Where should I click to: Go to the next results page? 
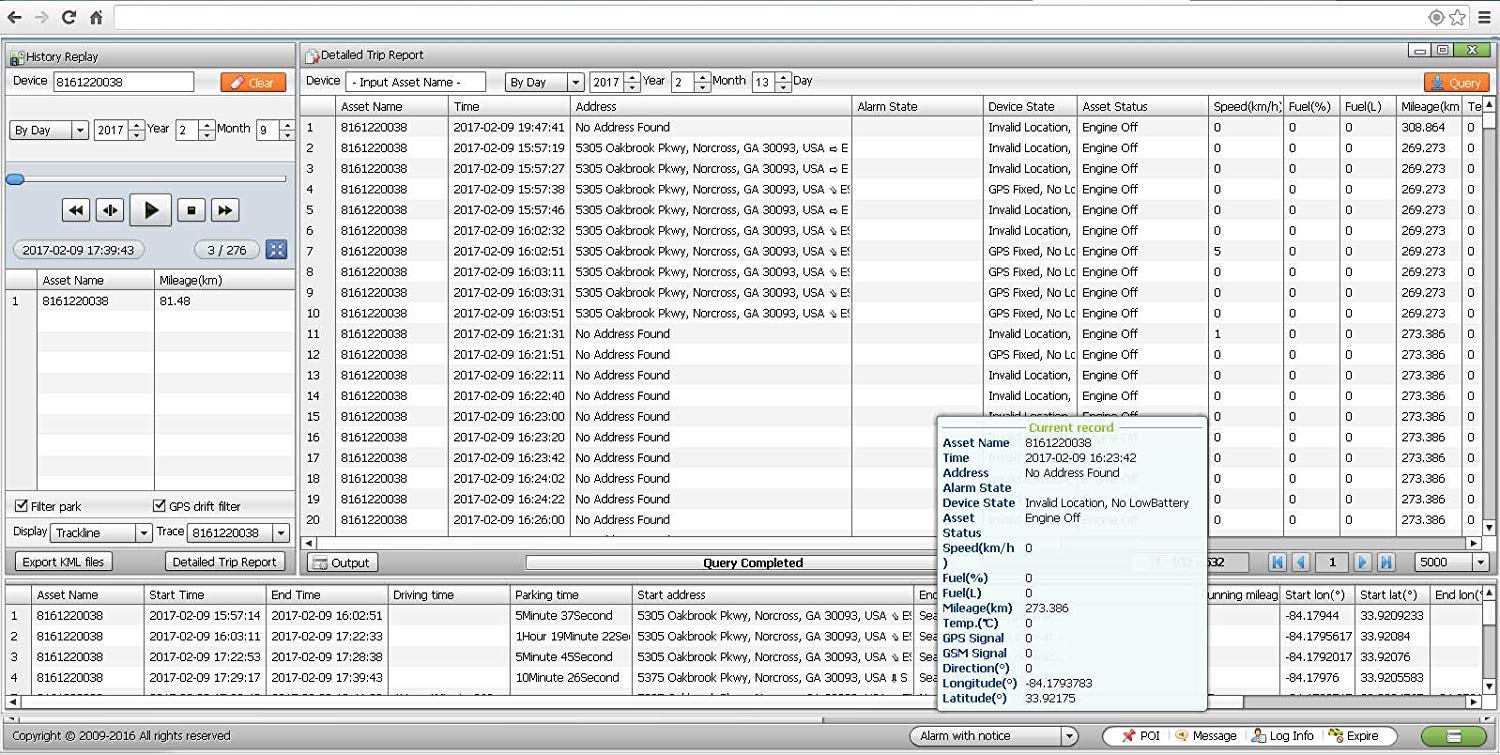1361,562
